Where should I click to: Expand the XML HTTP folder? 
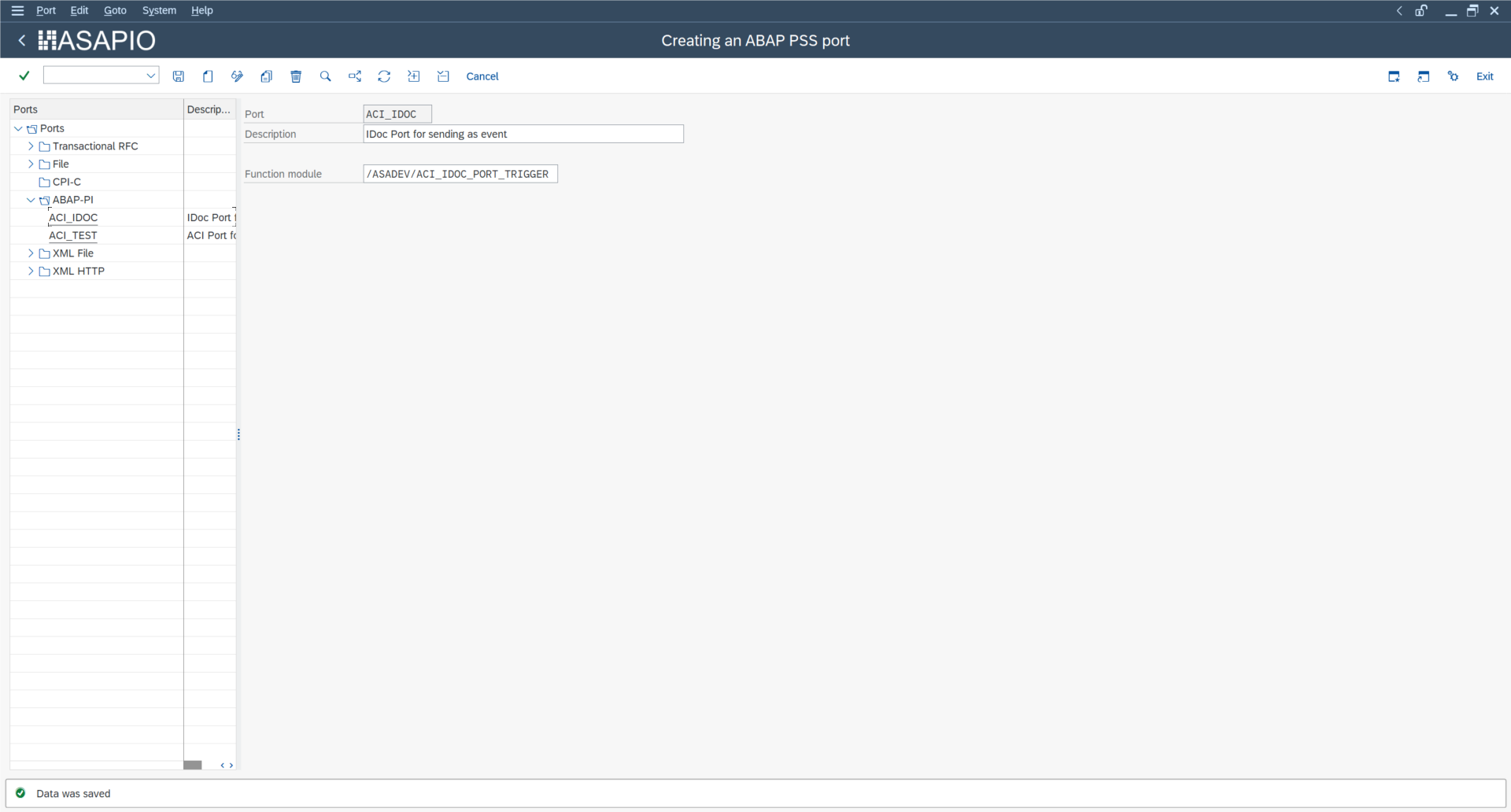click(31, 271)
